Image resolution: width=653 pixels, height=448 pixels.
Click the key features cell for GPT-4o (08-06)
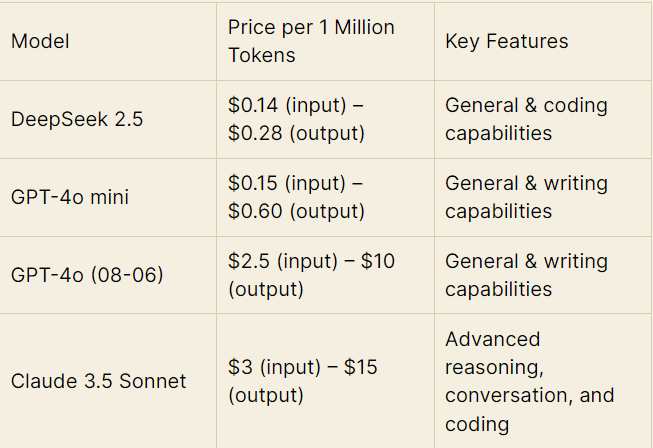[526, 275]
